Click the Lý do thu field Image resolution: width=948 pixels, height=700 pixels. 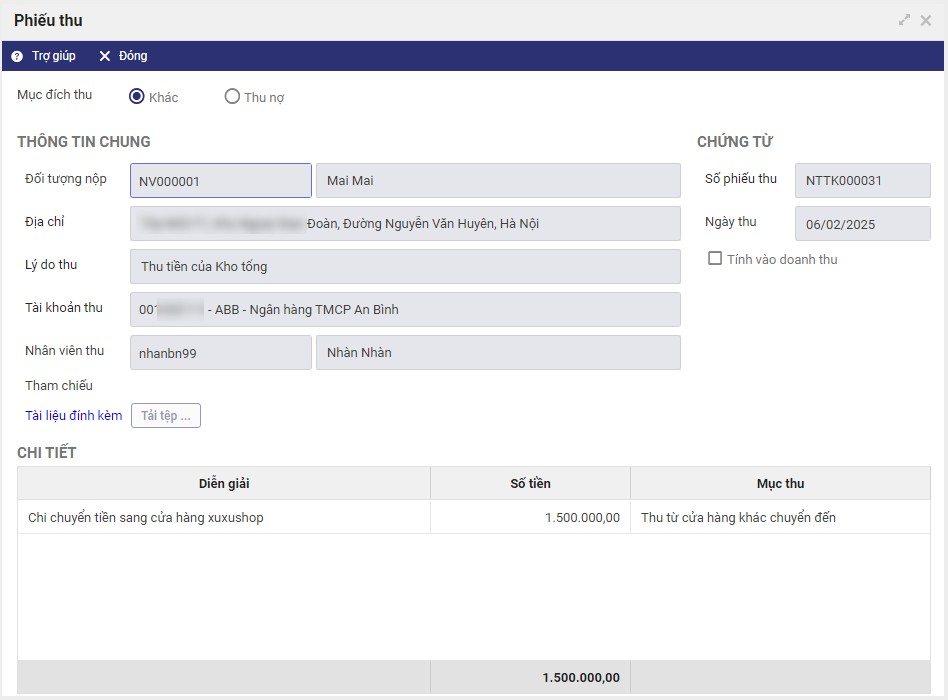click(x=405, y=267)
